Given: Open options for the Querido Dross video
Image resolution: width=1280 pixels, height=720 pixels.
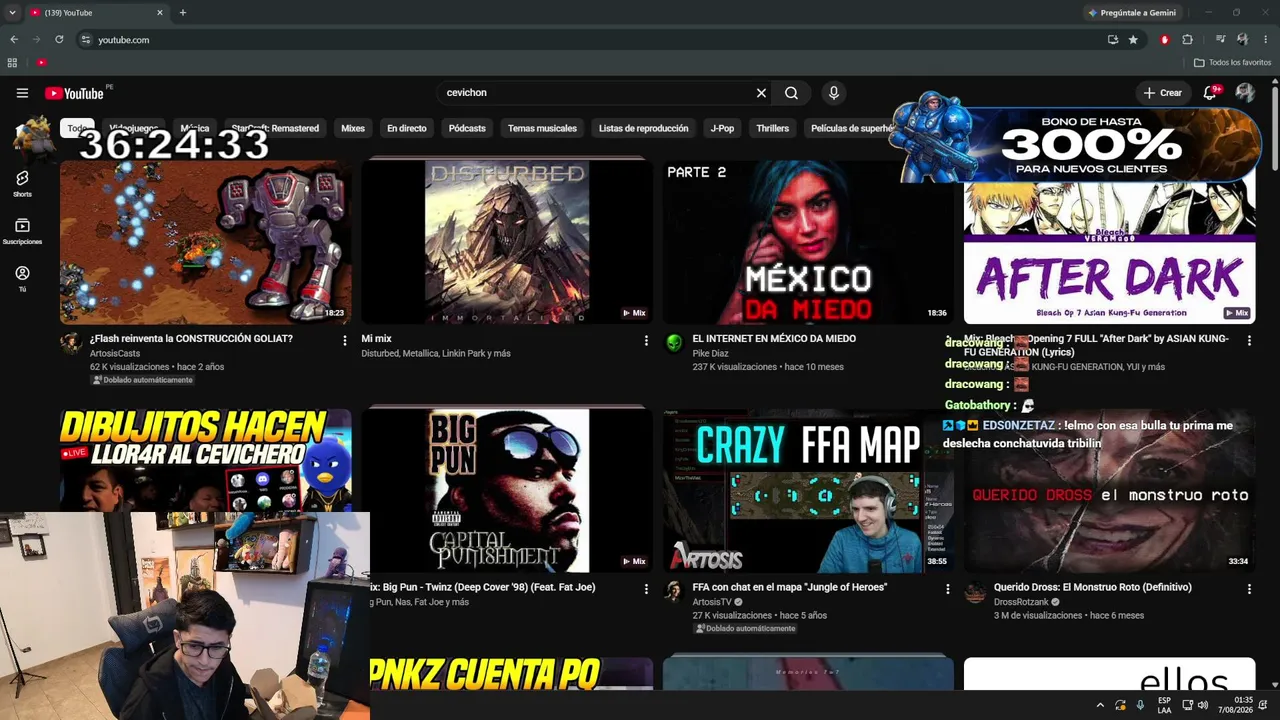Looking at the screenshot, I should pyautogui.click(x=1249, y=589).
